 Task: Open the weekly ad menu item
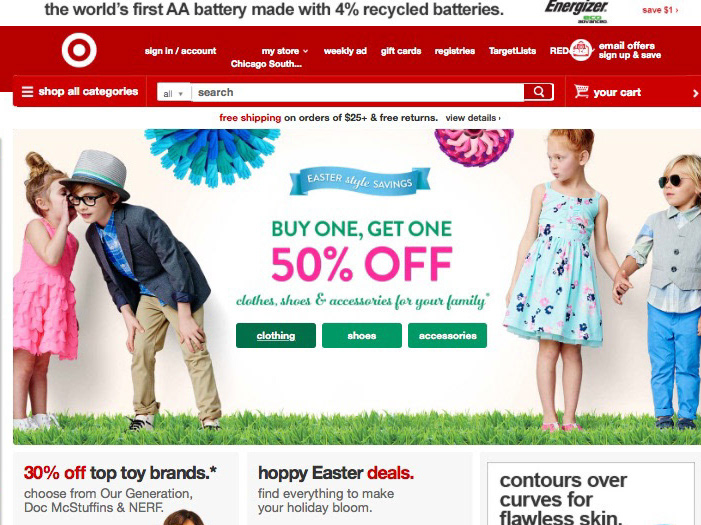point(345,51)
